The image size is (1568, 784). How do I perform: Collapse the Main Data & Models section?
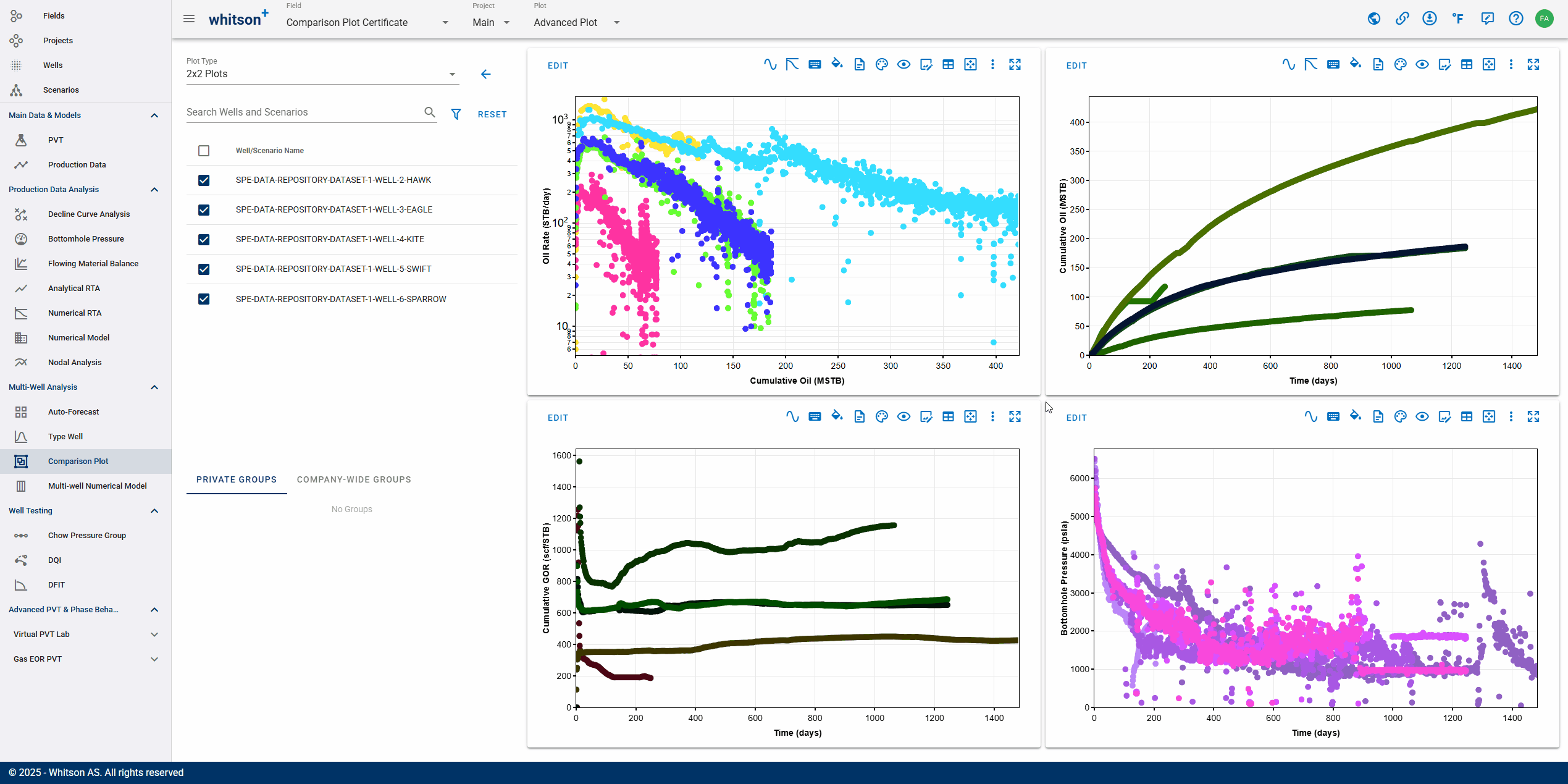click(154, 116)
